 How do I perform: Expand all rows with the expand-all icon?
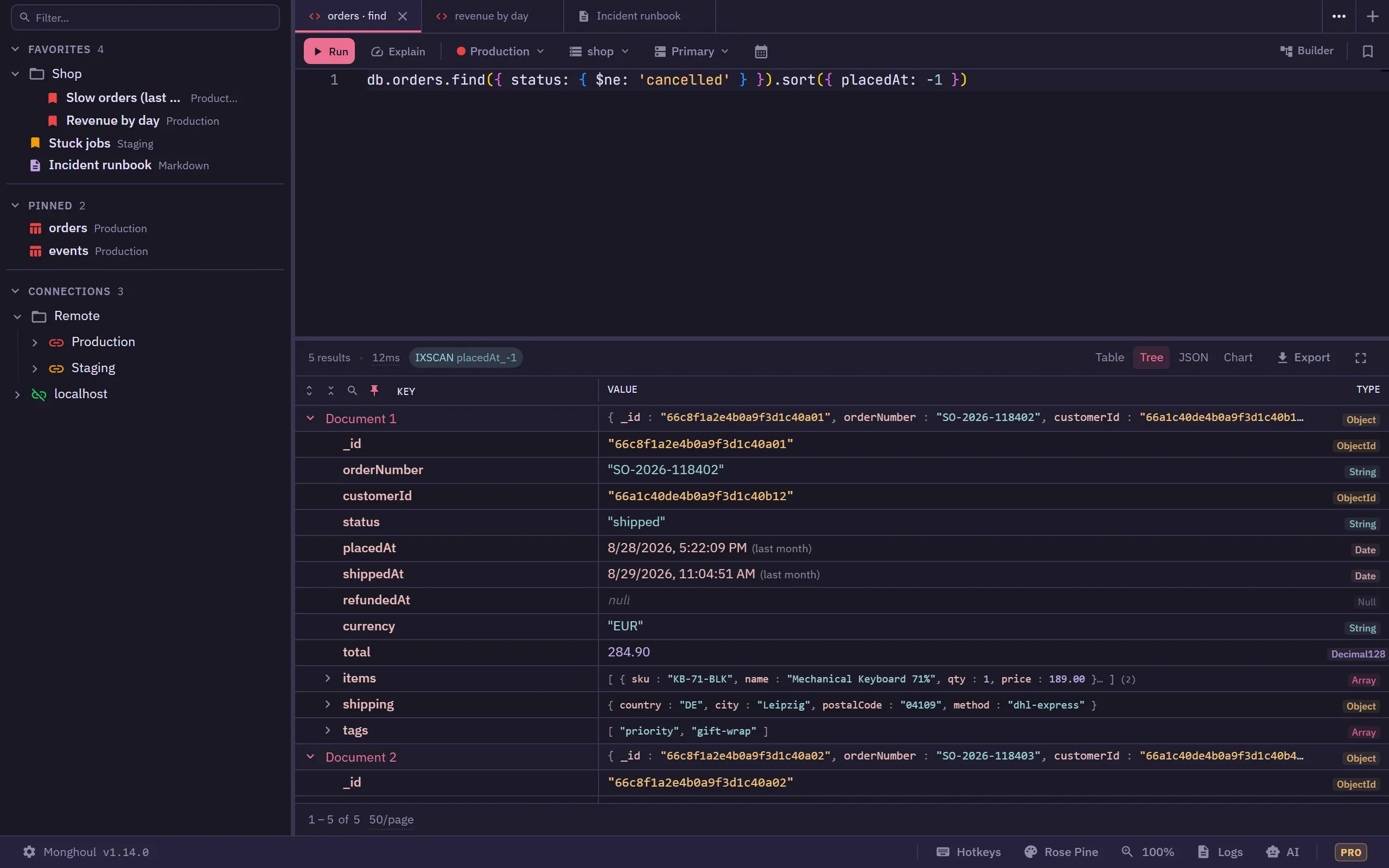point(309,391)
